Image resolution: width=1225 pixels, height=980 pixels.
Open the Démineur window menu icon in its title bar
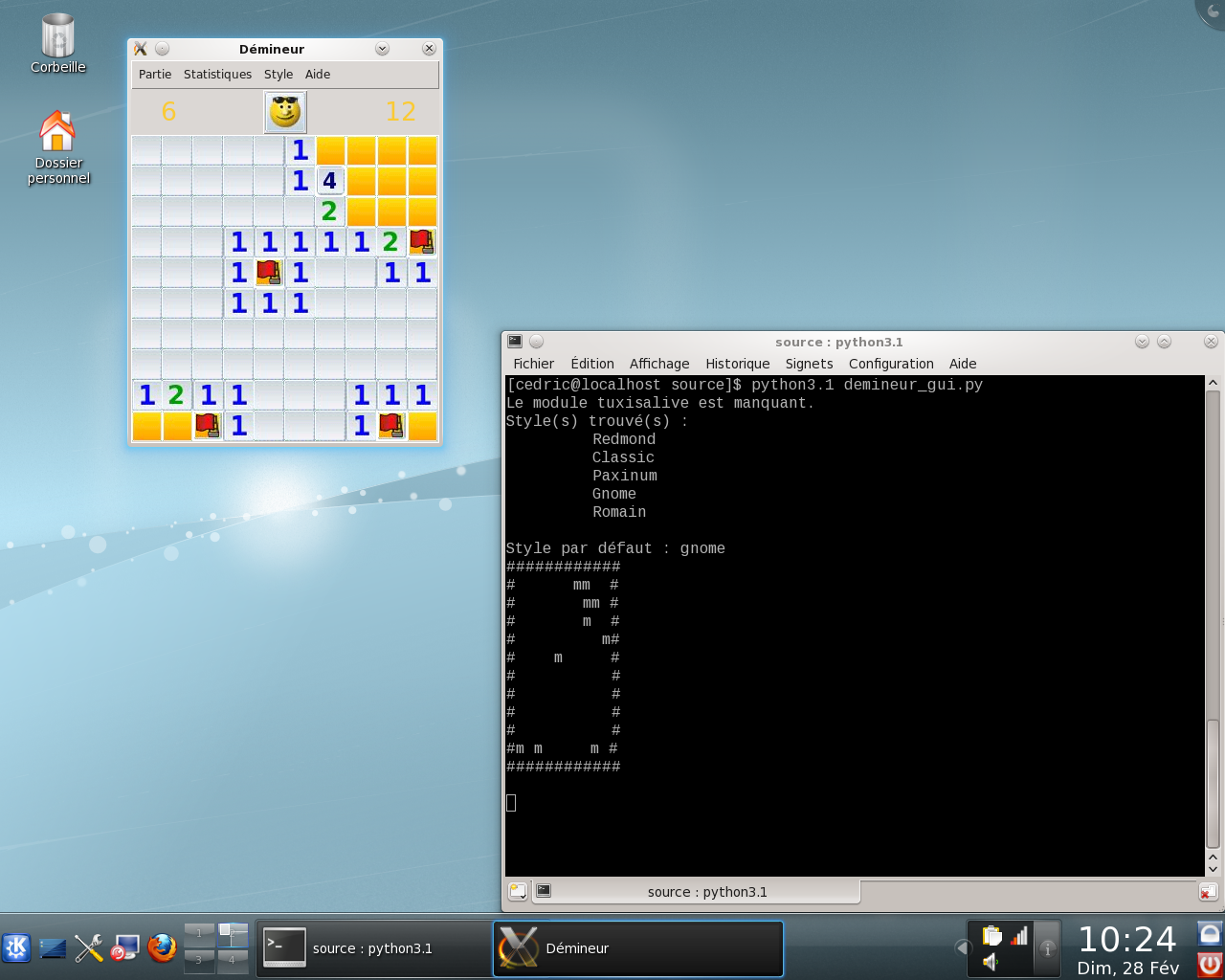point(141,49)
